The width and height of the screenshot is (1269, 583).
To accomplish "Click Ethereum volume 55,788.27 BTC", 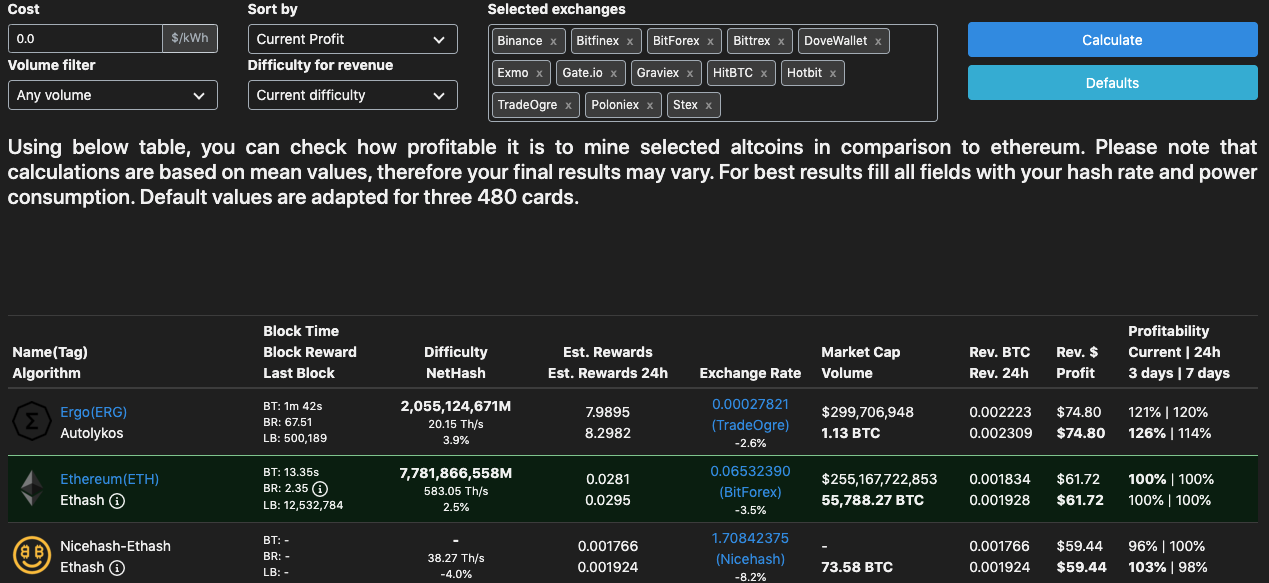I will coord(873,500).
